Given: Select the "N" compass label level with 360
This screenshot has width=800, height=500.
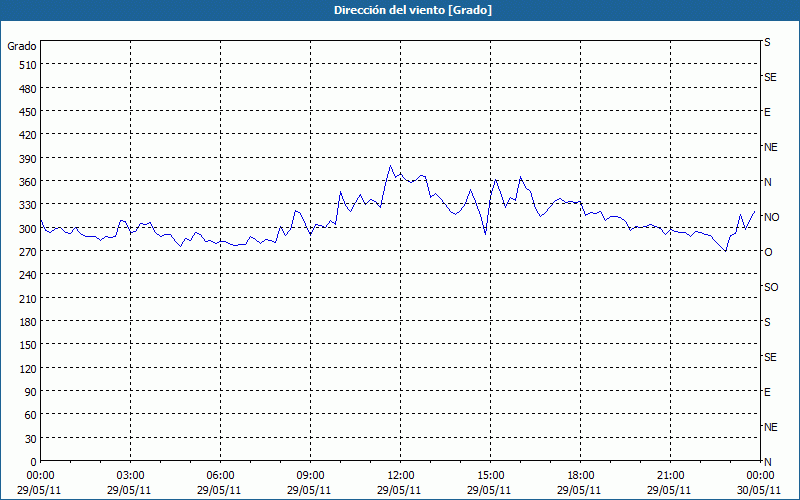Looking at the screenshot, I should coord(768,182).
